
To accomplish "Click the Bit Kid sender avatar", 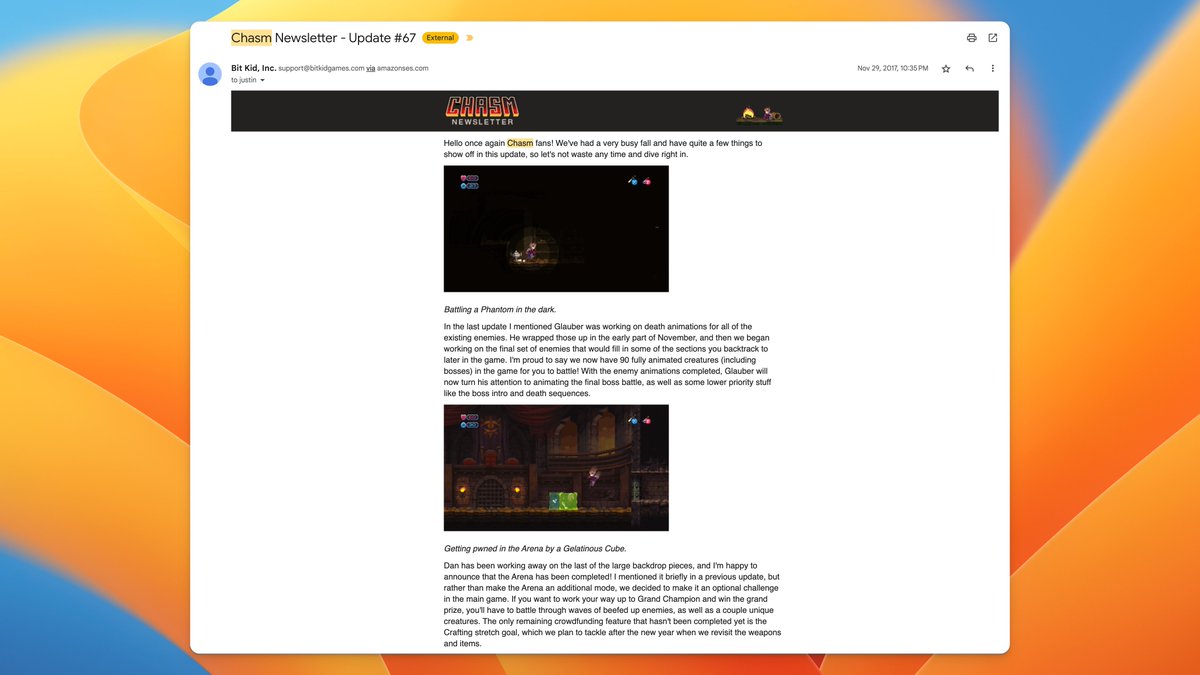I will click(x=210, y=74).
